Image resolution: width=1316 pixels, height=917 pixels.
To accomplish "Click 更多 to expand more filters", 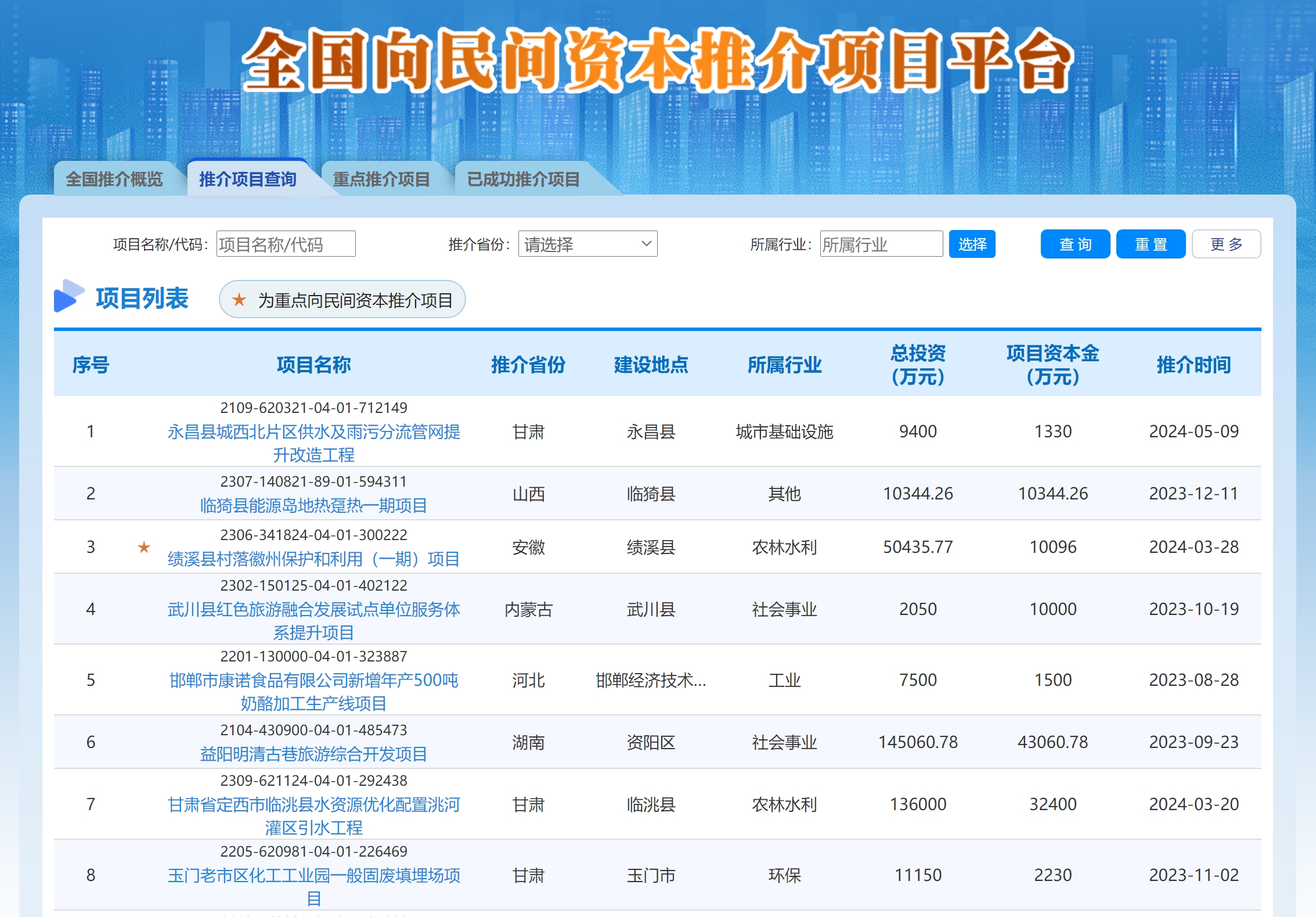I will 1225,244.
